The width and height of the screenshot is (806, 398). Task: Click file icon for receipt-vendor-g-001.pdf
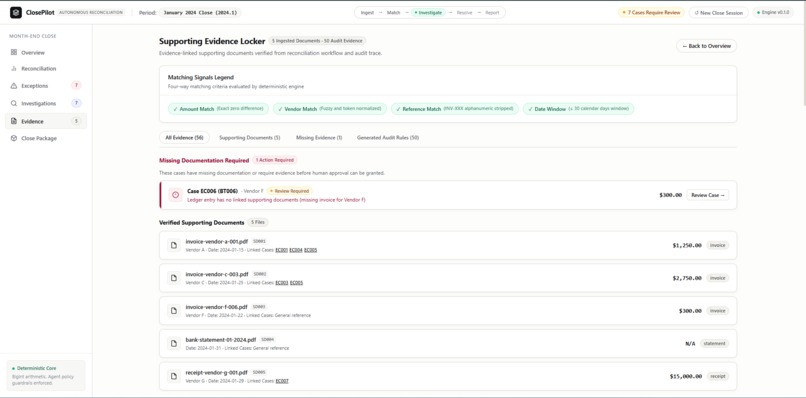pos(174,376)
